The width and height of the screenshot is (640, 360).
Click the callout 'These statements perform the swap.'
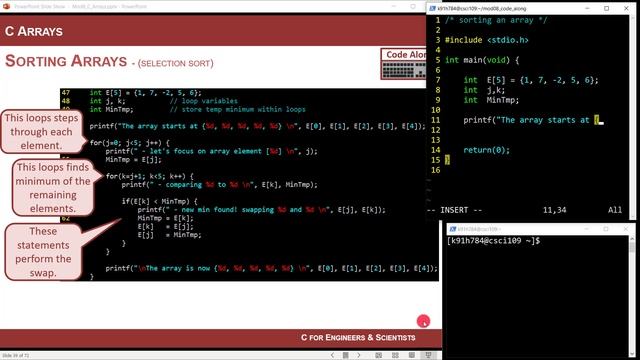(x=43, y=252)
